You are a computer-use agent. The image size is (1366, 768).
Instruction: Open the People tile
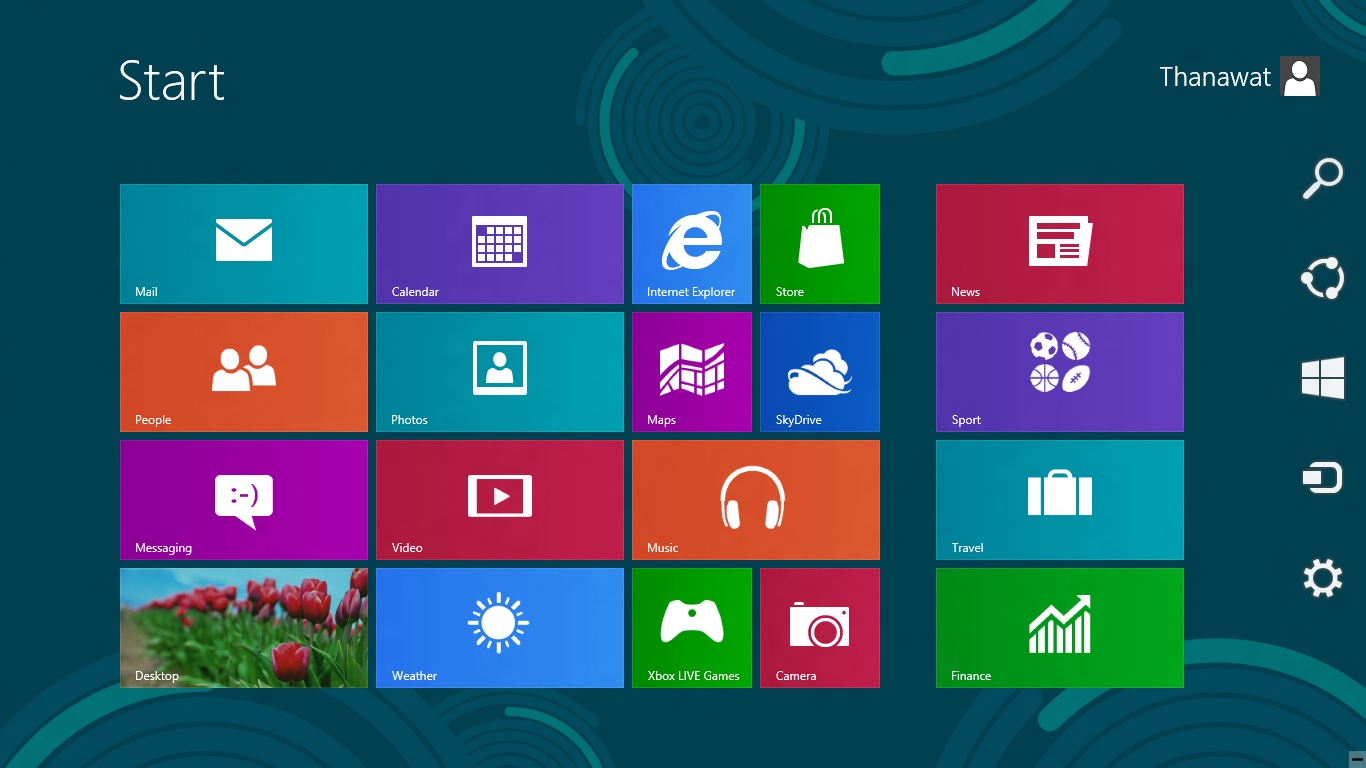244,372
